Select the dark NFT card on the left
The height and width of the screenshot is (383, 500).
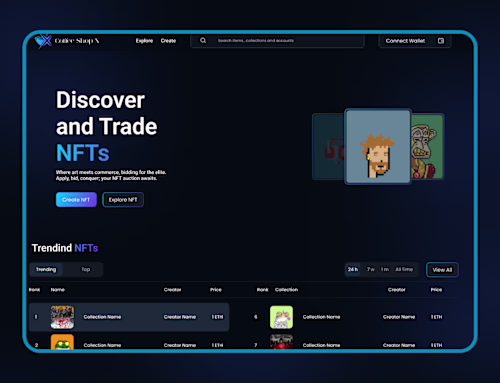[x=328, y=147]
